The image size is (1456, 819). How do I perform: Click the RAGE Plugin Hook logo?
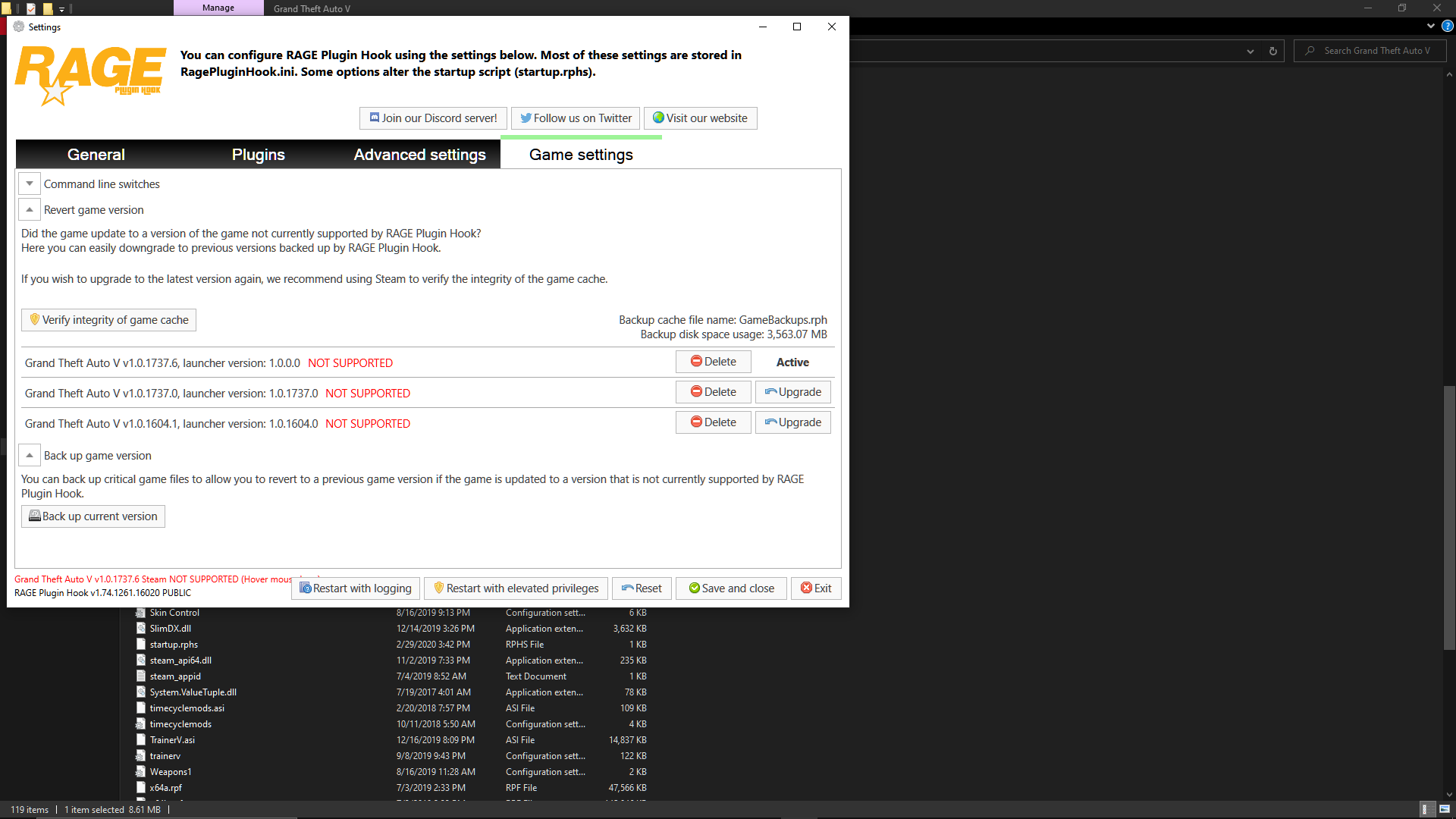(x=90, y=74)
